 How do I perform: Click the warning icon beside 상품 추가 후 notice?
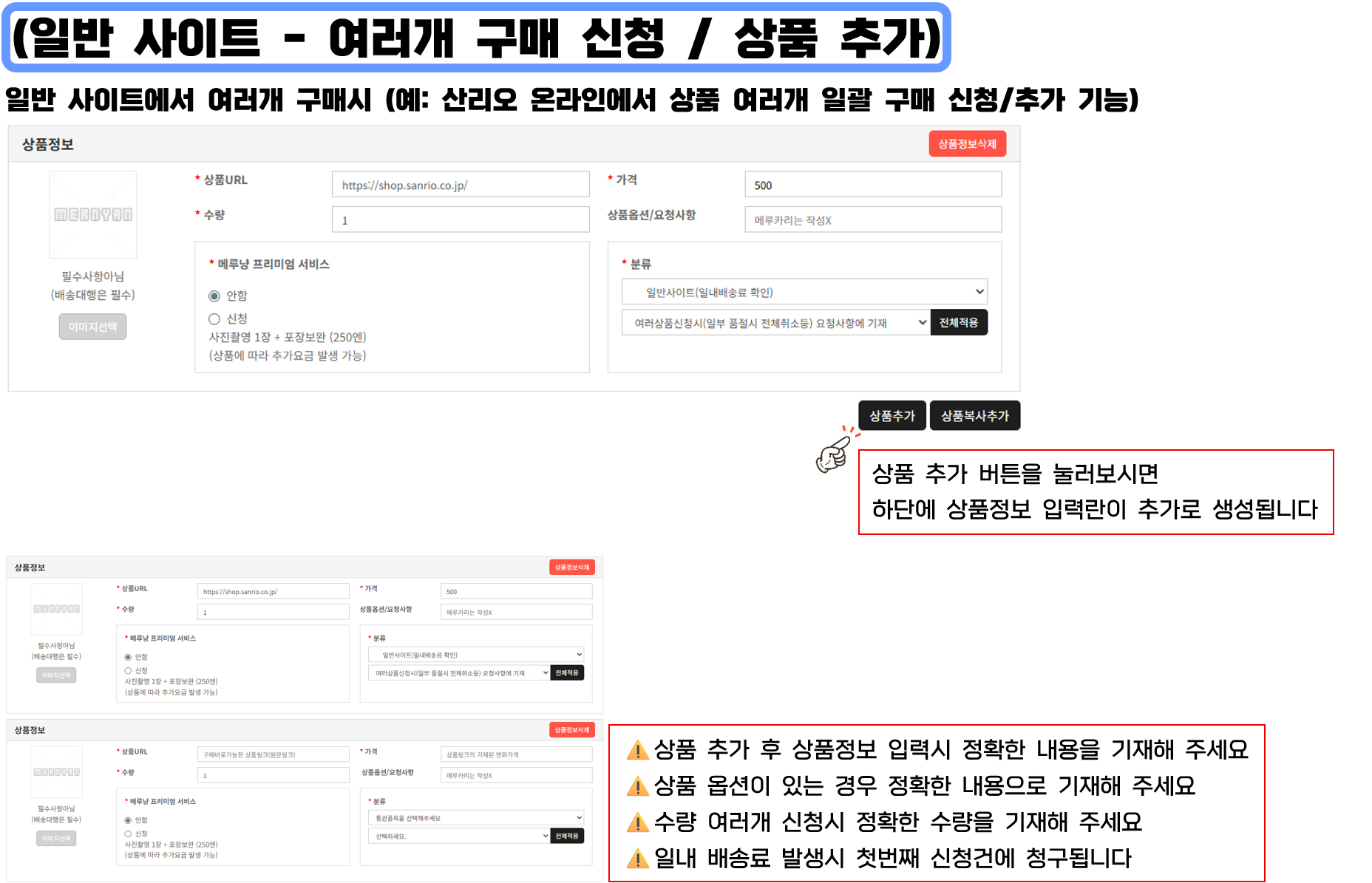637,750
